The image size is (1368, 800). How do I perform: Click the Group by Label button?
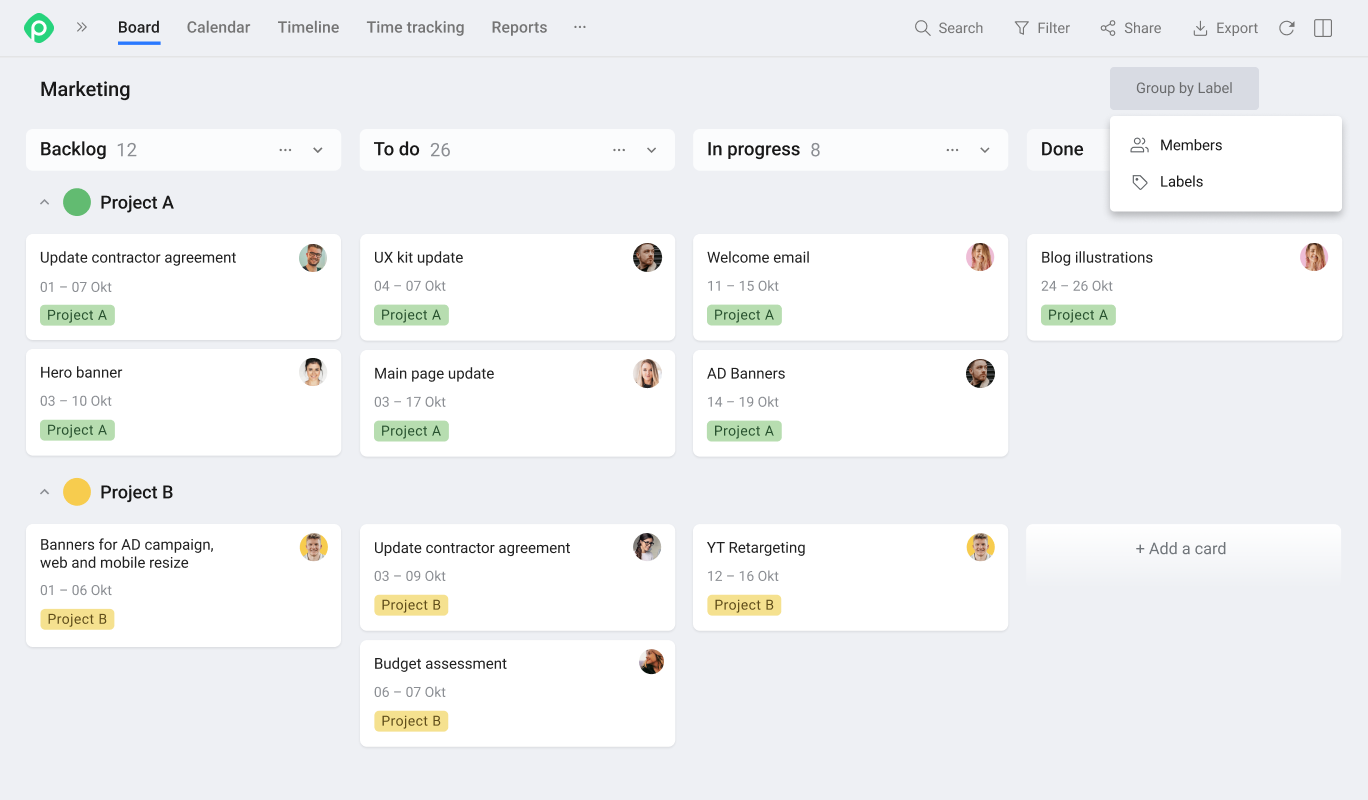1184,88
